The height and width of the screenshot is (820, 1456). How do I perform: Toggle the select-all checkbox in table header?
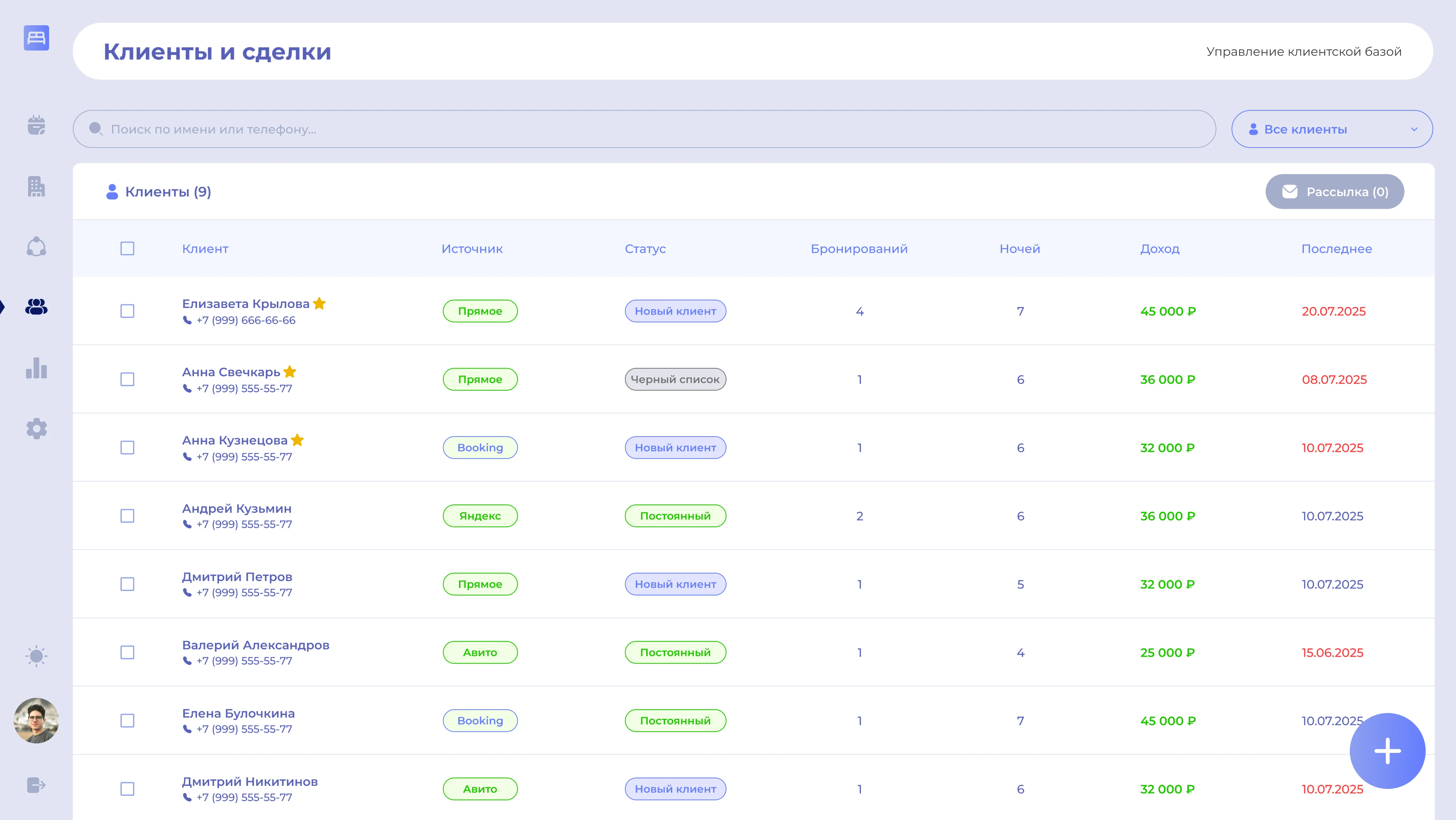[x=127, y=249]
